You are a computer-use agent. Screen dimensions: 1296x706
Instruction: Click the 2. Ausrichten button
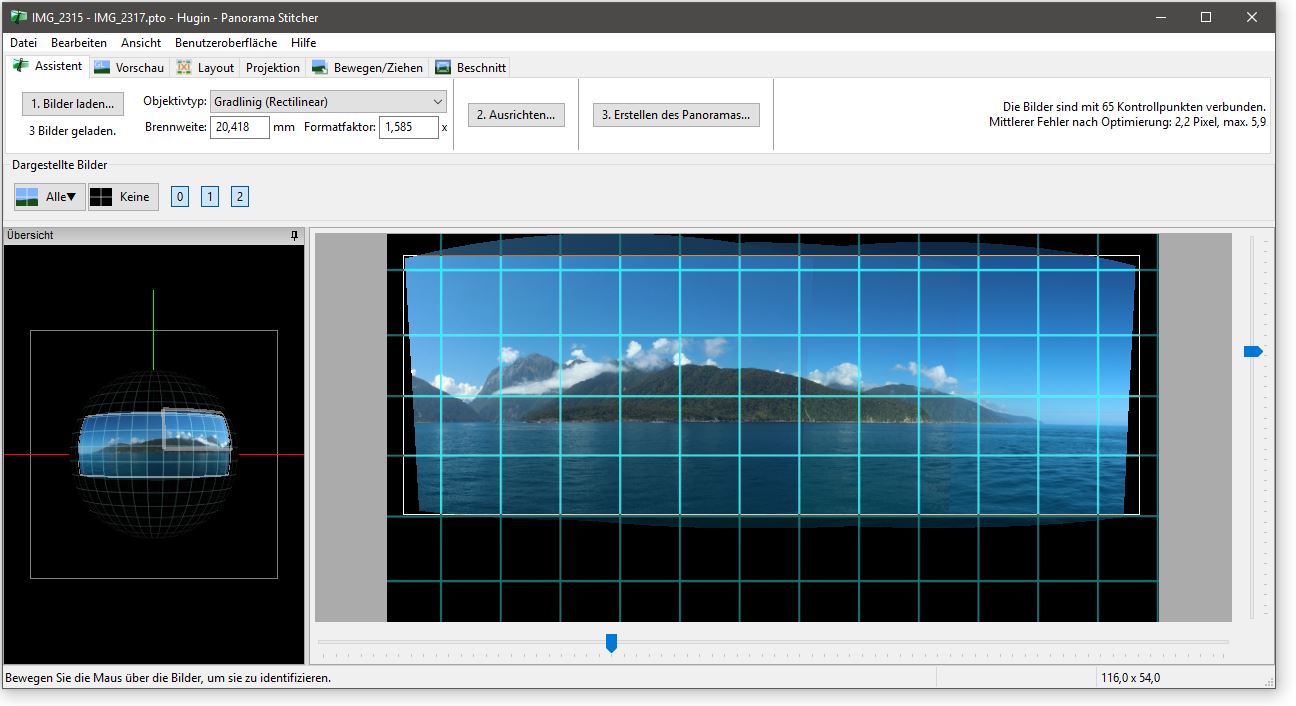(516, 115)
